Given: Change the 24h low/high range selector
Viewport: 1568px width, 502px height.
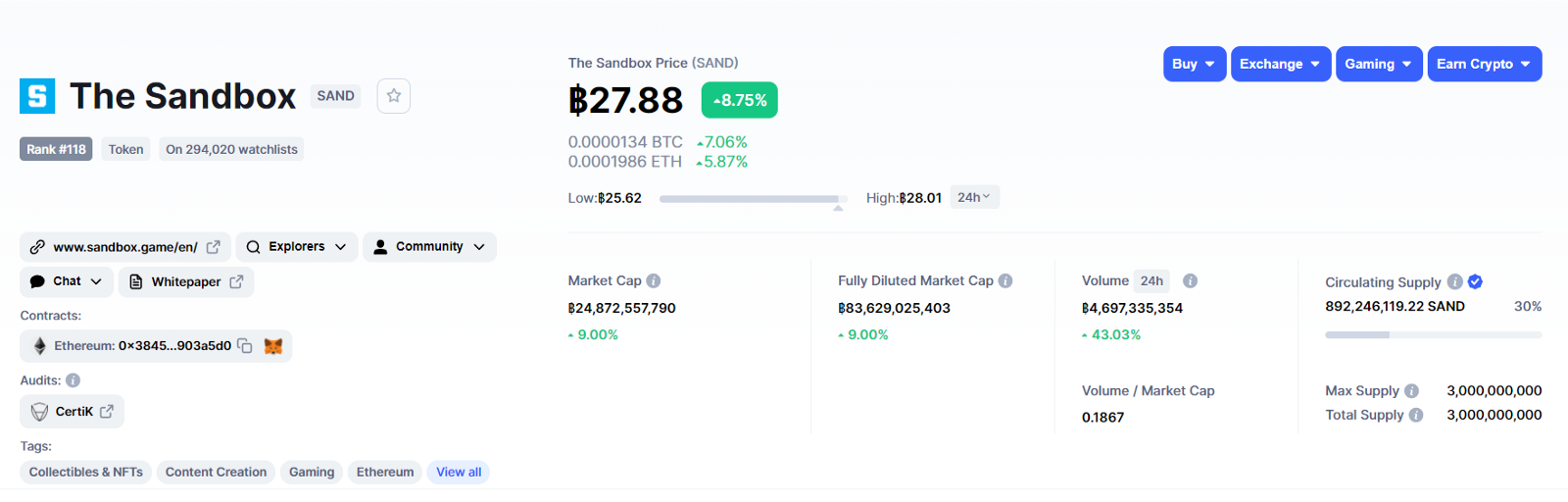Looking at the screenshot, I should [x=974, y=197].
